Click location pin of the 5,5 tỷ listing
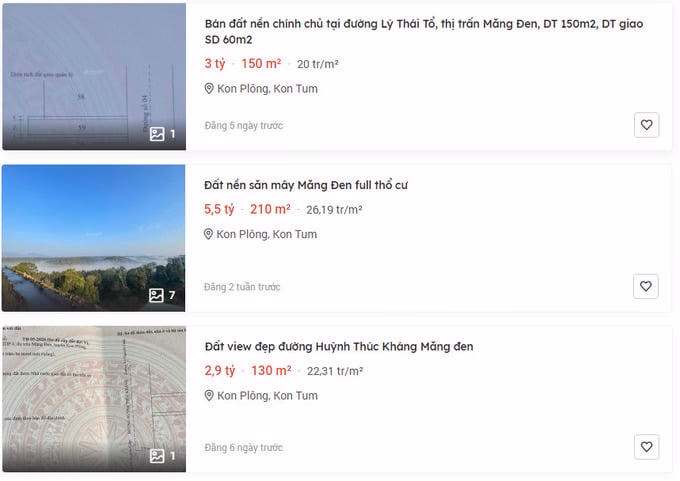The width and height of the screenshot is (680, 481). 208,234
